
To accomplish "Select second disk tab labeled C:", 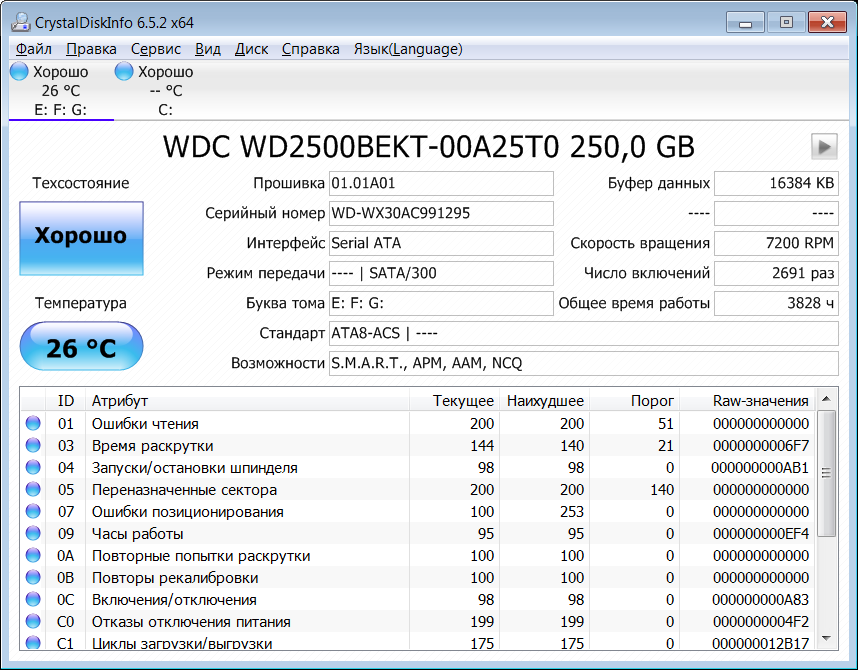I will [165, 90].
